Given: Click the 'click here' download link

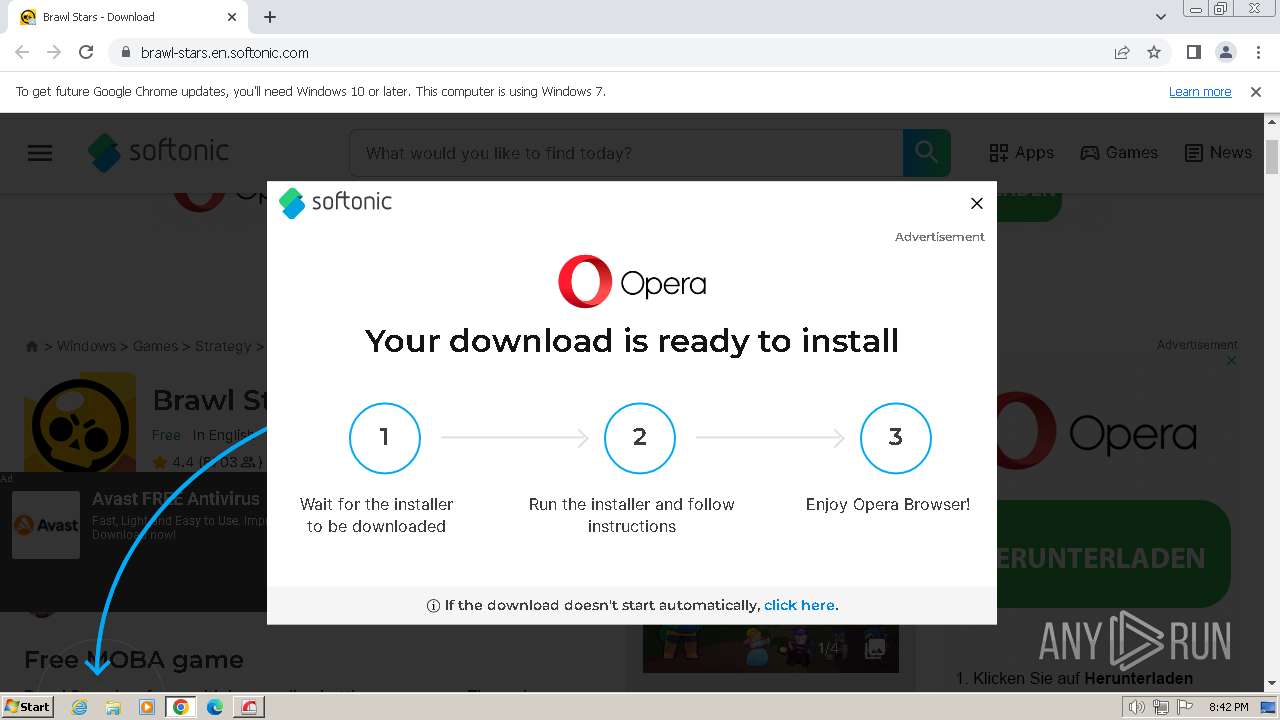Looking at the screenshot, I should tap(801, 605).
